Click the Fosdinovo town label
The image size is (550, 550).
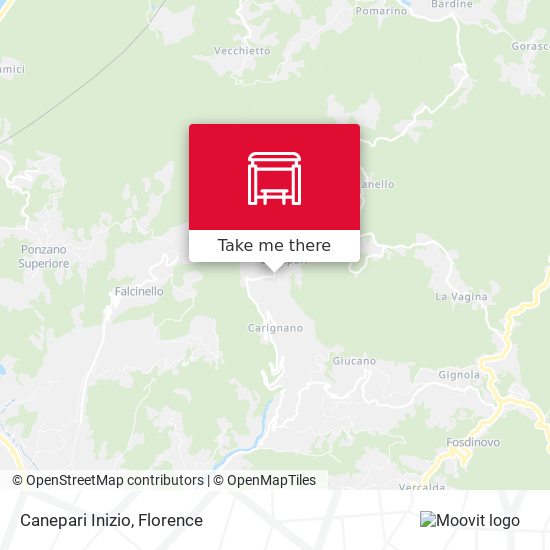473,442
